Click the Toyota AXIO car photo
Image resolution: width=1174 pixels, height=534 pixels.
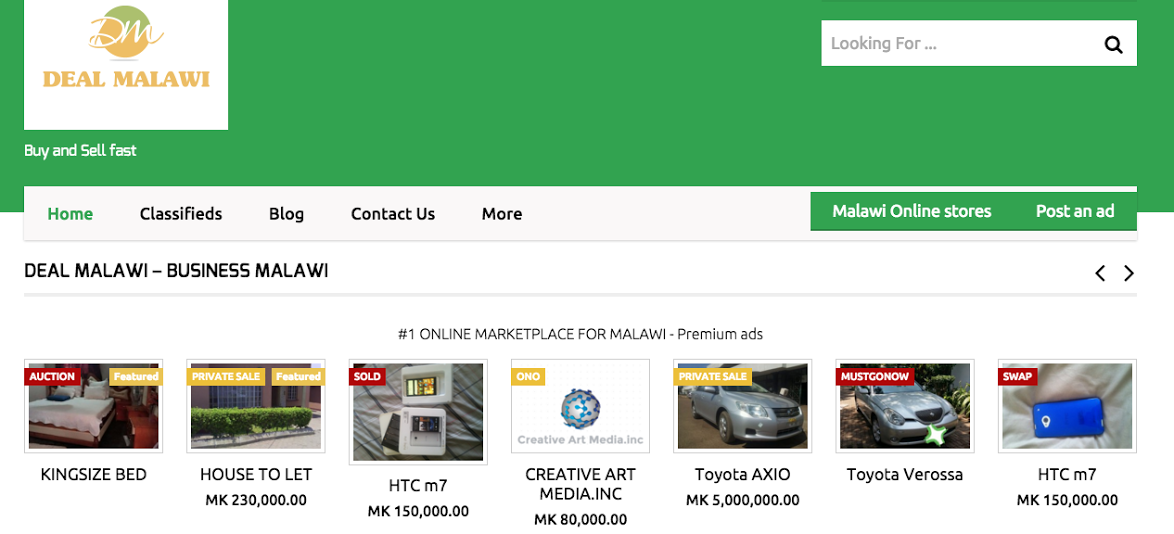coord(742,406)
